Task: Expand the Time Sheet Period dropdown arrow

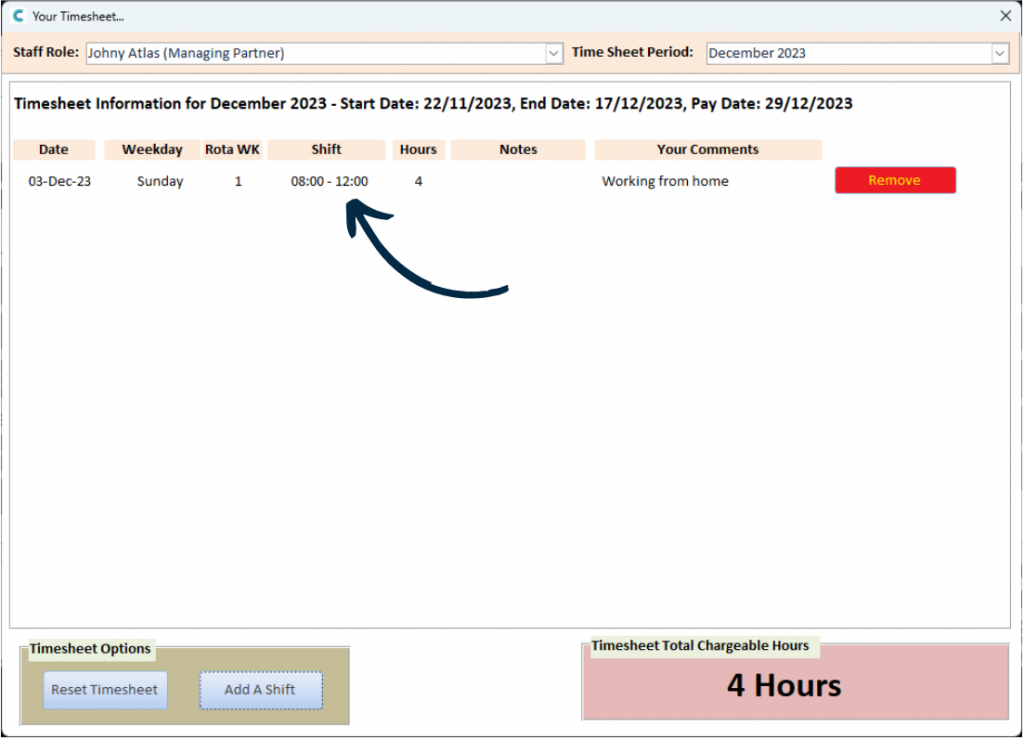Action: (x=999, y=53)
